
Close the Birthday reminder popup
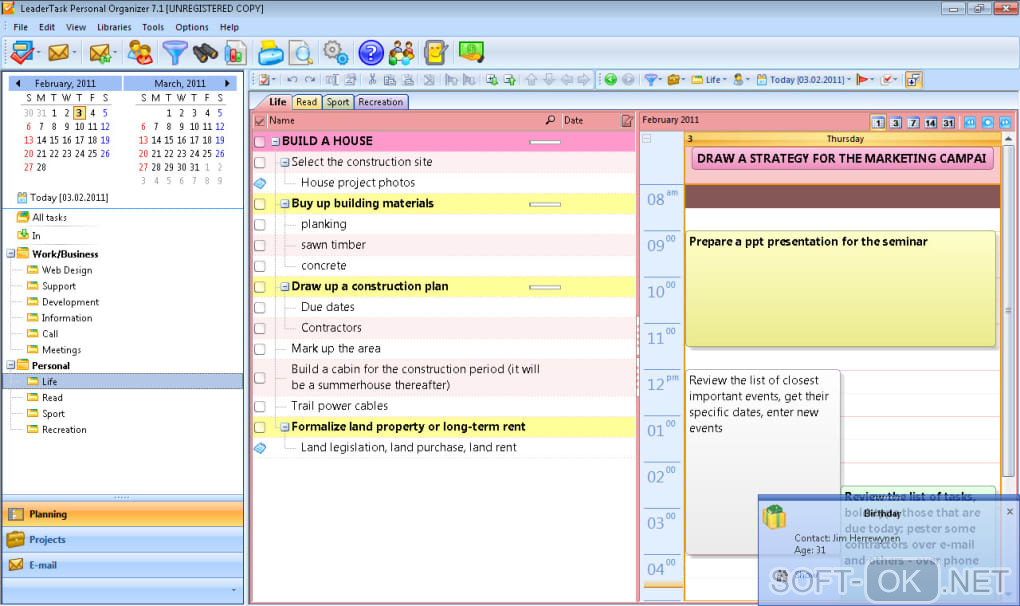point(1010,512)
